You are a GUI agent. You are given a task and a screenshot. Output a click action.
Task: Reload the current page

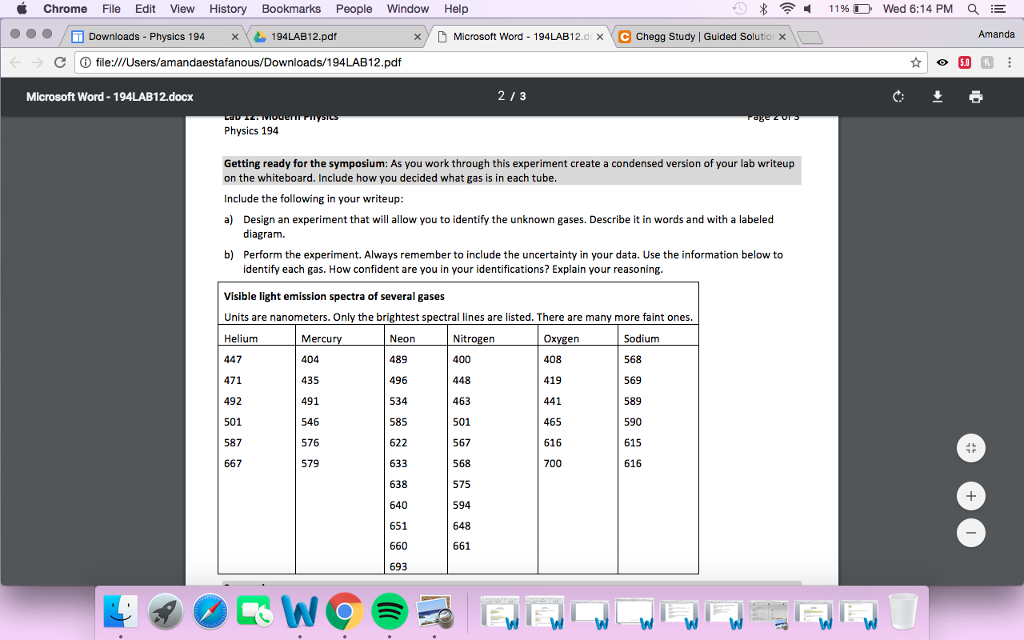60,63
